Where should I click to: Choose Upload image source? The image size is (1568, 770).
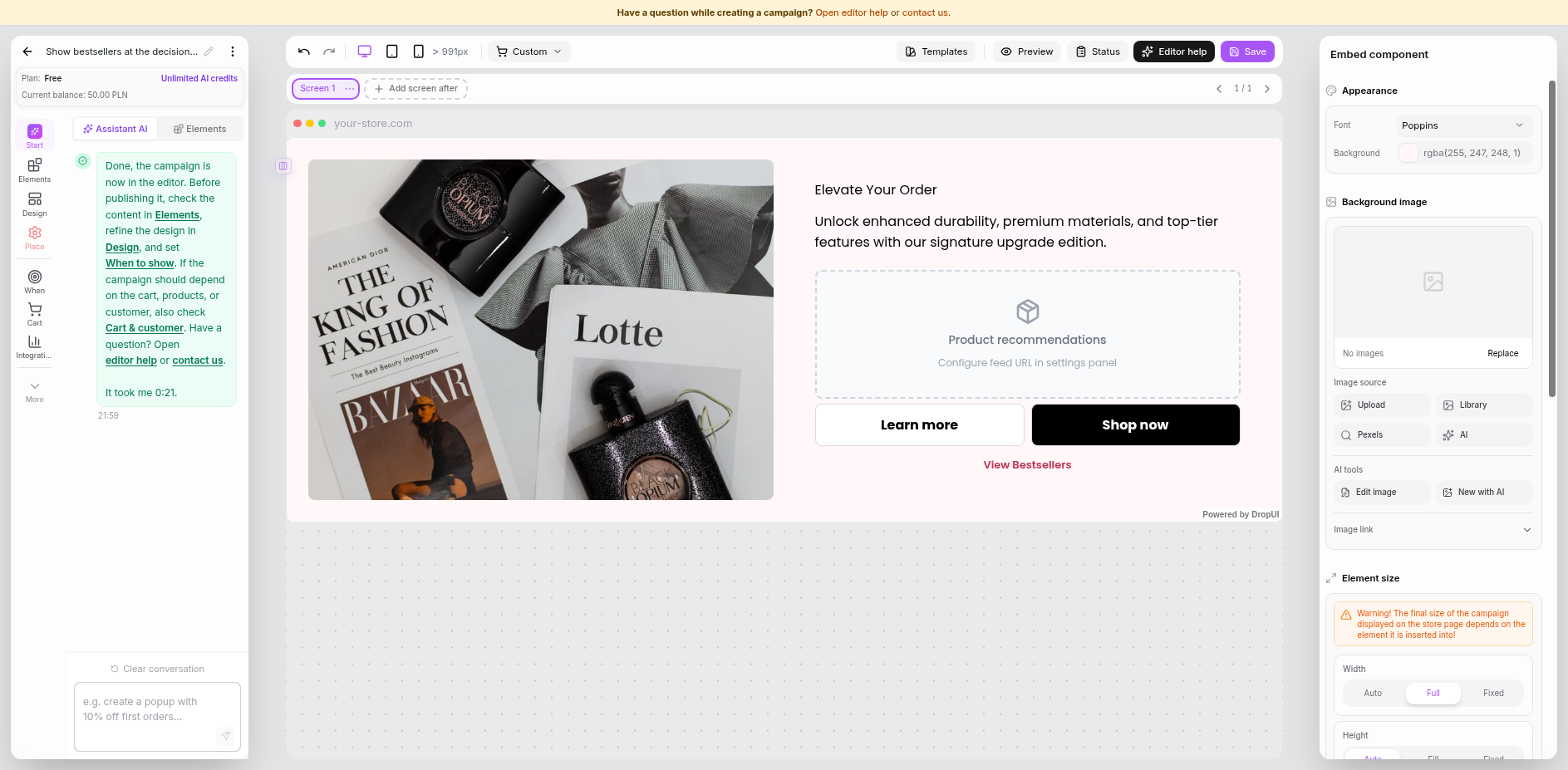pyautogui.click(x=1382, y=405)
